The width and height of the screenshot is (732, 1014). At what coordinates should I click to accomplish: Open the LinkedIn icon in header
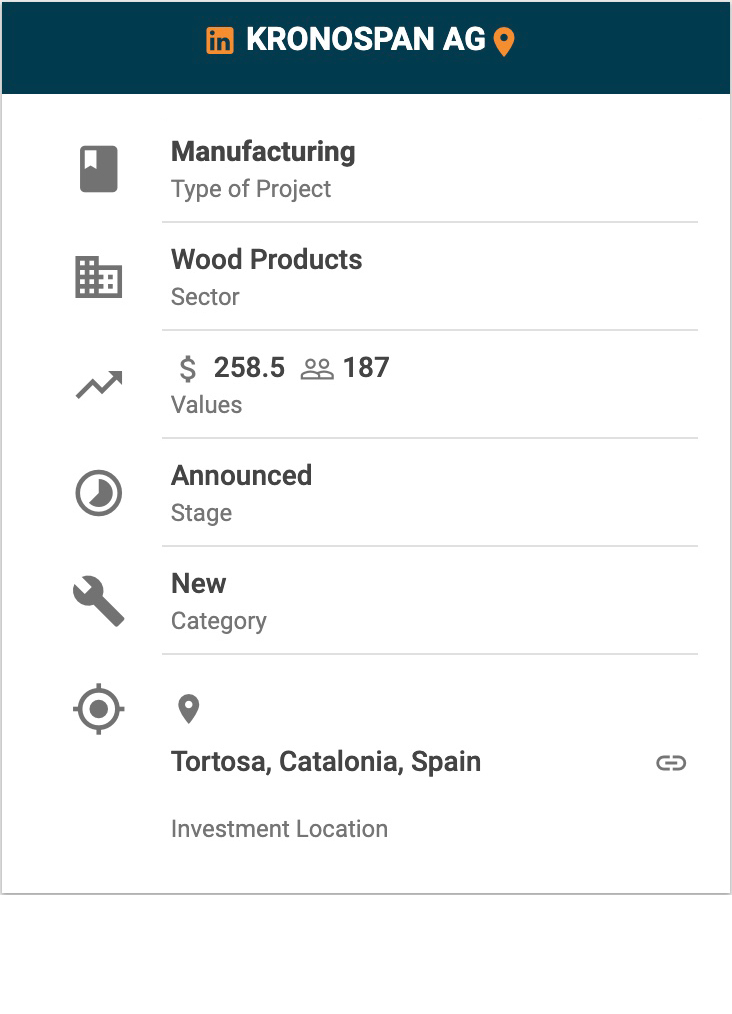[x=220, y=41]
